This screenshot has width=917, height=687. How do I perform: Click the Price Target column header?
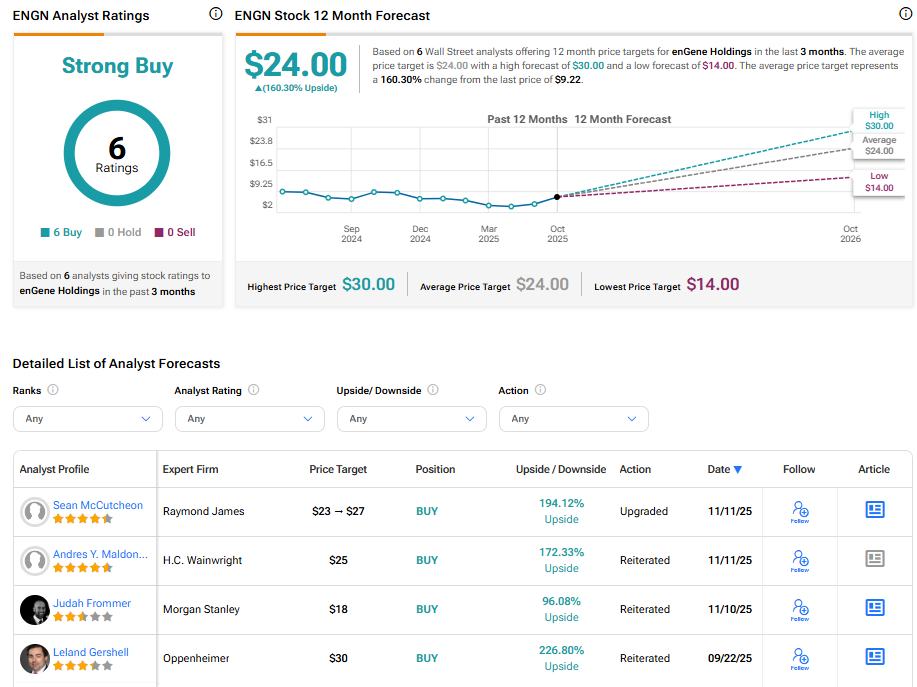point(338,469)
